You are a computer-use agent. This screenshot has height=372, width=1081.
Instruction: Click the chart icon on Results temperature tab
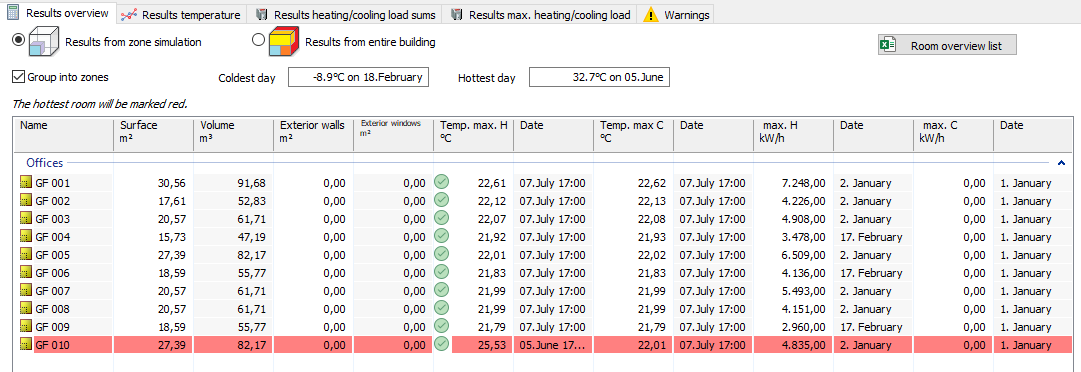(x=129, y=14)
